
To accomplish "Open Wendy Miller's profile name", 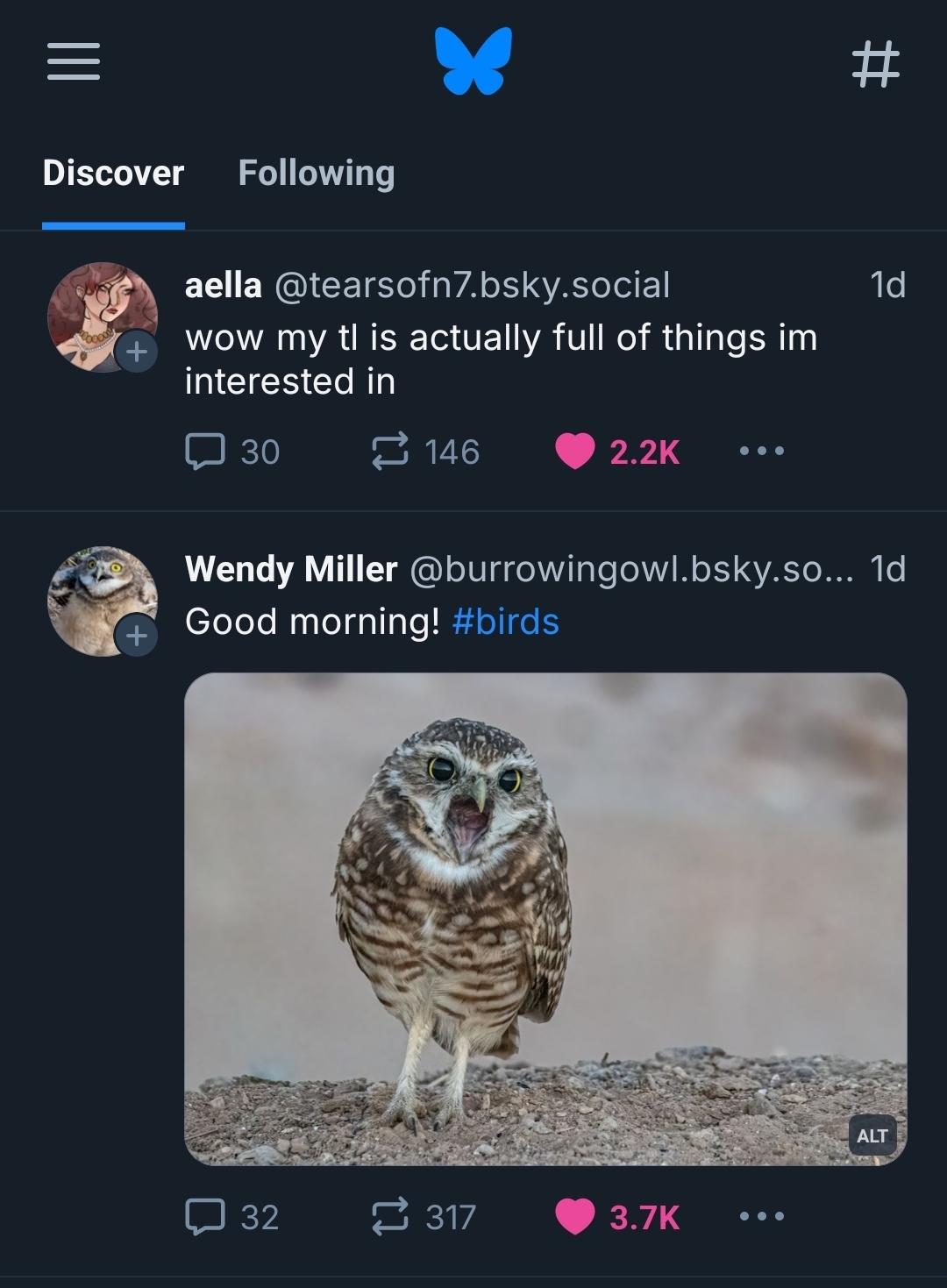I will tap(290, 569).
